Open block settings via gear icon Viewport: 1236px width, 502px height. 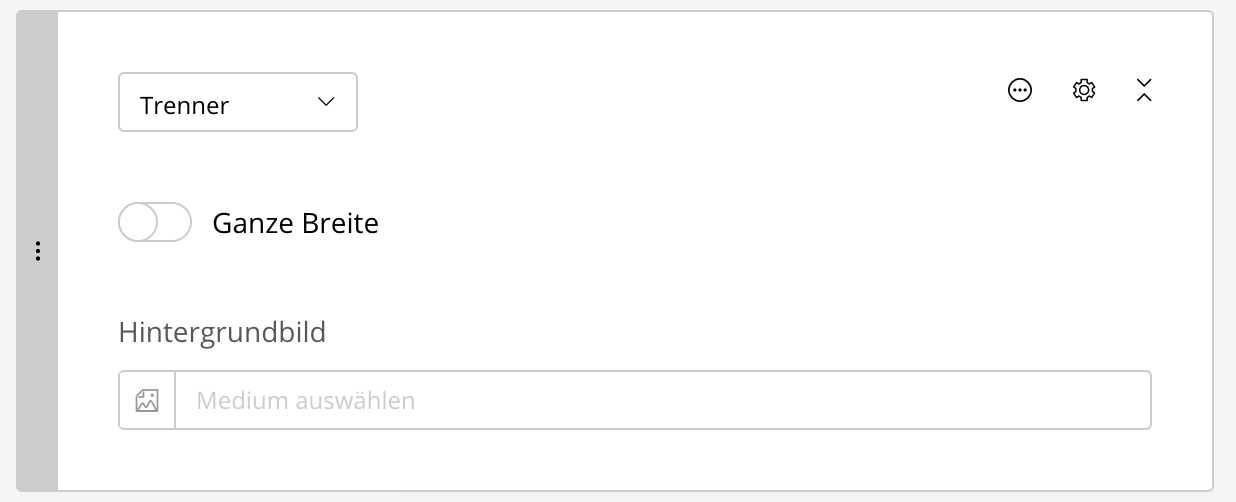(1084, 91)
